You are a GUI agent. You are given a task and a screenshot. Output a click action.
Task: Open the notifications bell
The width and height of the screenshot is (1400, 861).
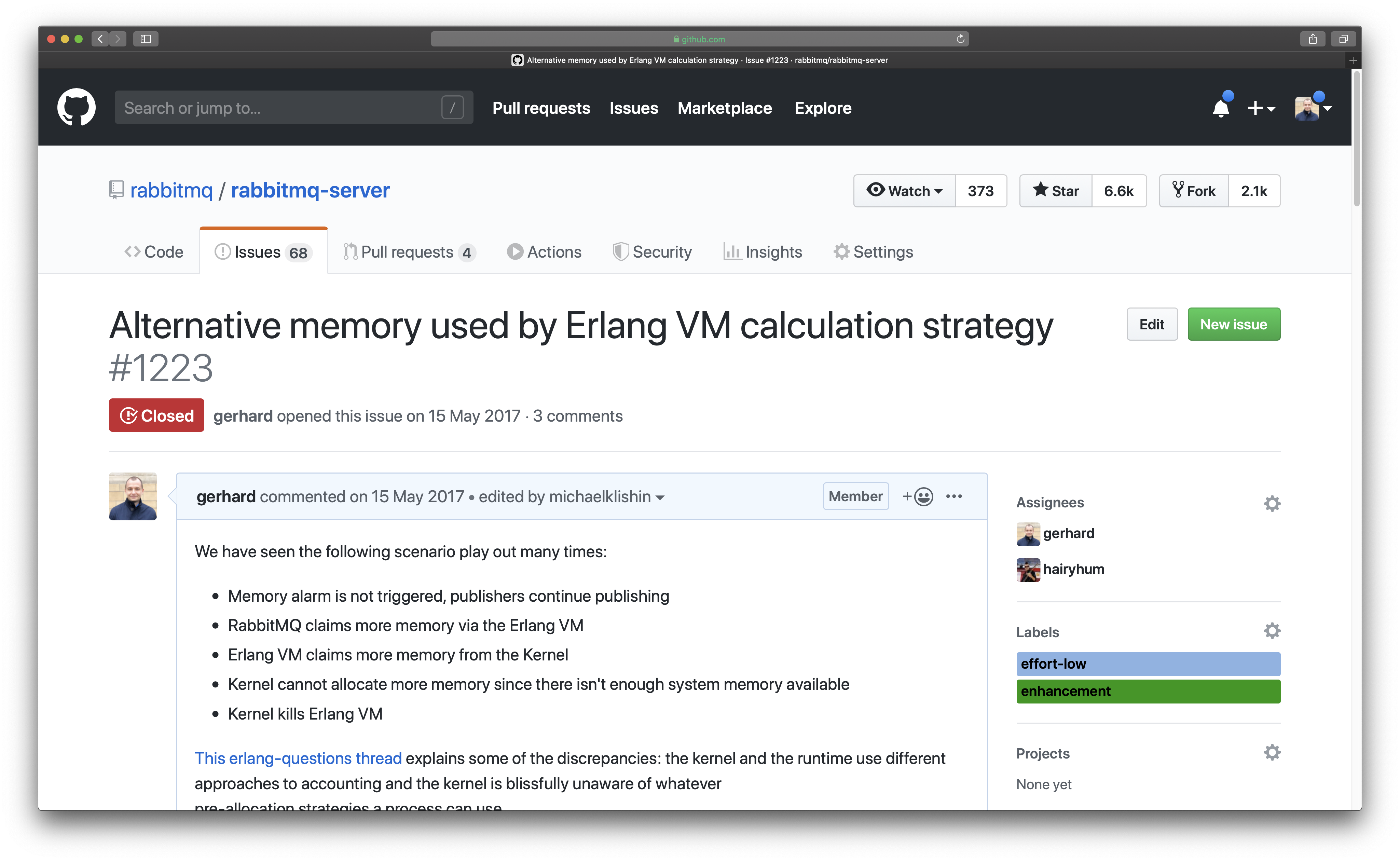pos(1220,108)
